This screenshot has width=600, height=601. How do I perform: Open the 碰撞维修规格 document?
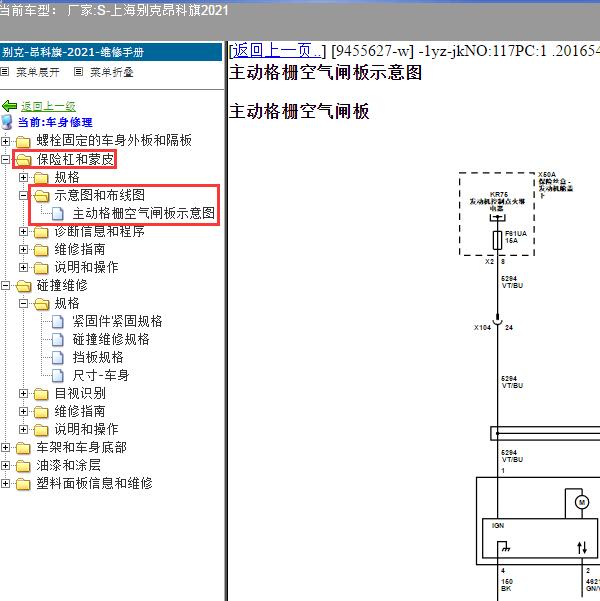point(111,339)
